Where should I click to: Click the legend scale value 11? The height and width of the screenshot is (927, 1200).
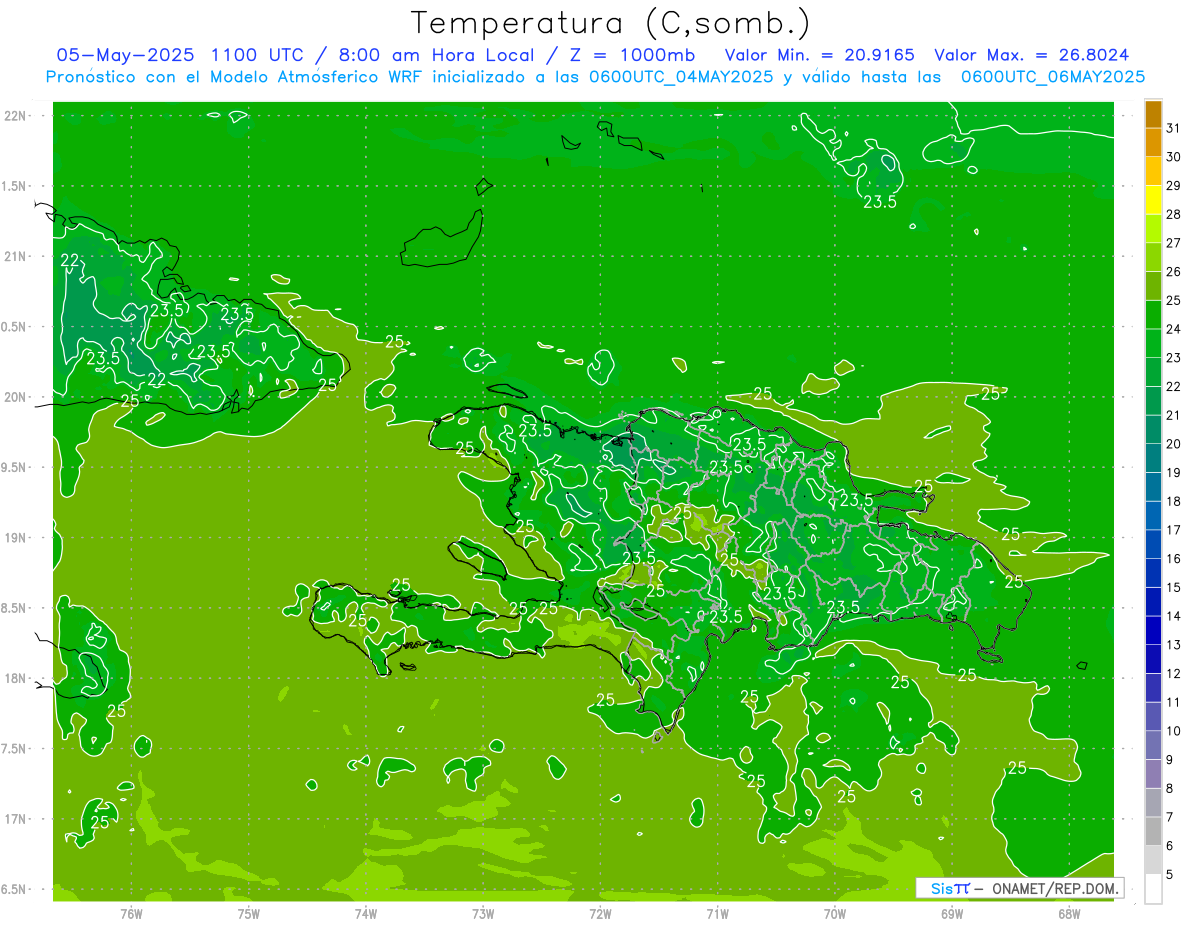pyautogui.click(x=1173, y=702)
